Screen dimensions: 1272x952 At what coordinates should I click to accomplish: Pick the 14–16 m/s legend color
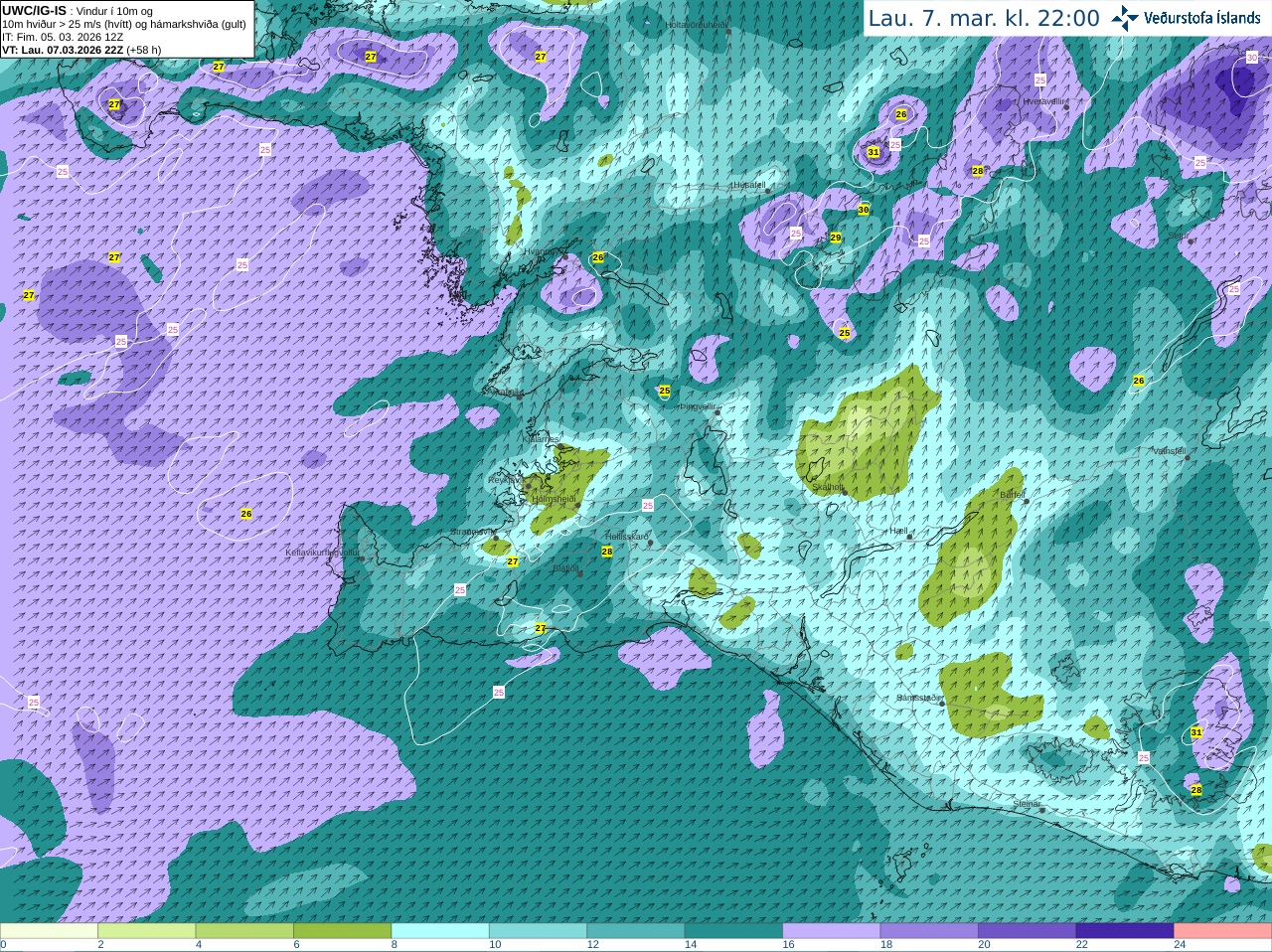click(733, 931)
